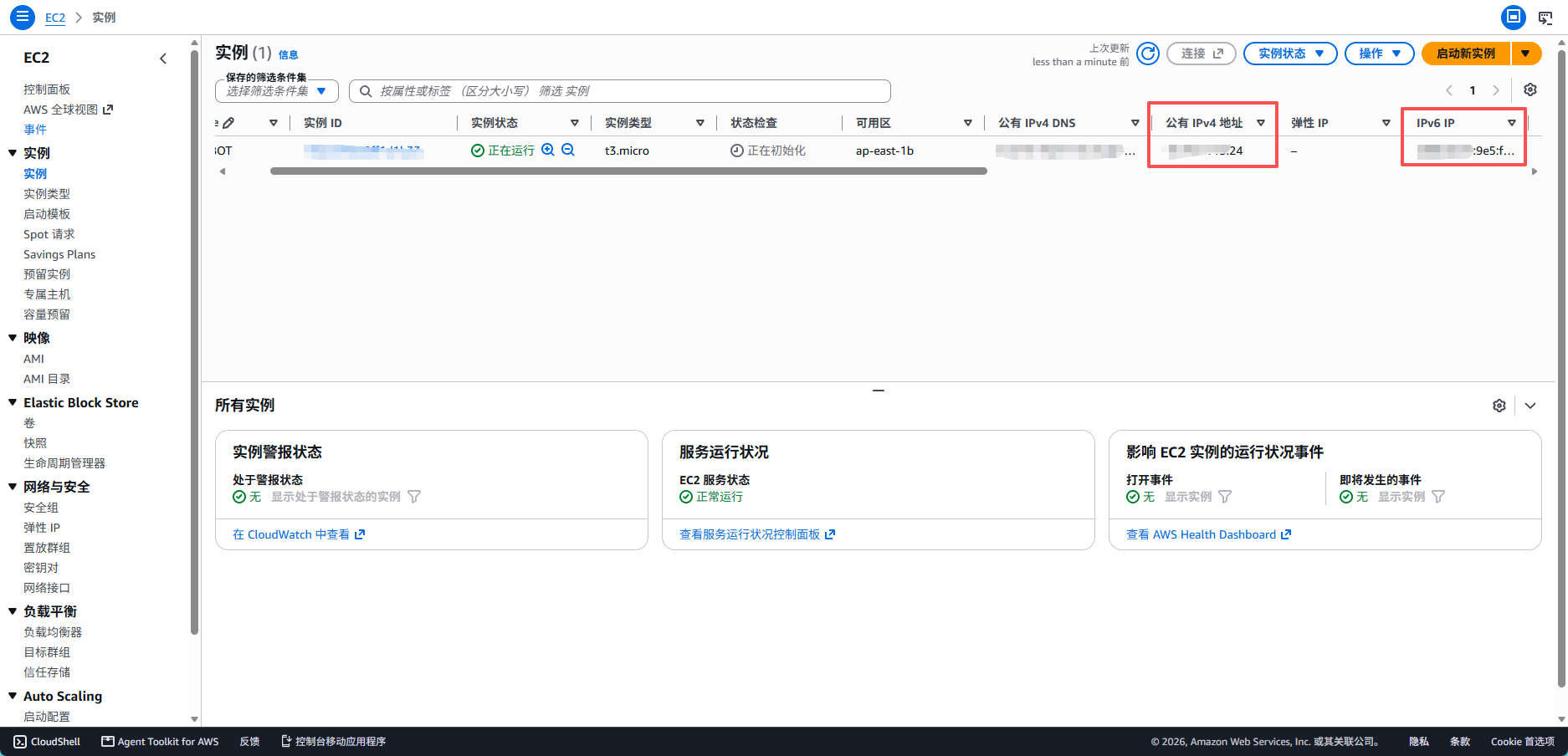Filter open events instances funnel icon
The height and width of the screenshot is (756, 1568).
1225,497
